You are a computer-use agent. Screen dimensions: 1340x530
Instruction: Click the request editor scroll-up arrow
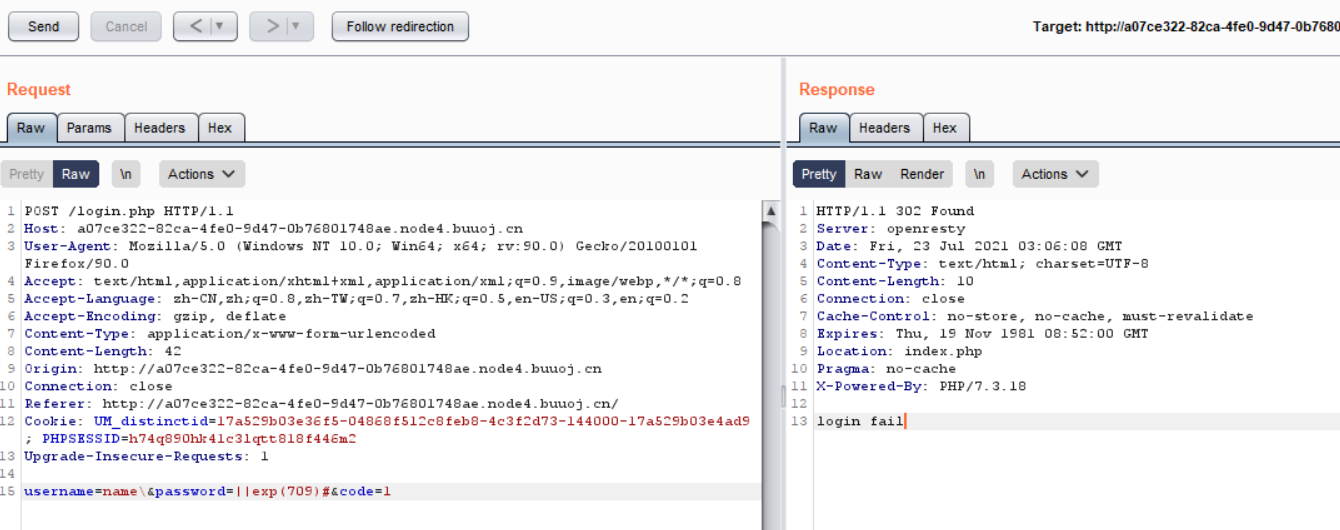[771, 211]
